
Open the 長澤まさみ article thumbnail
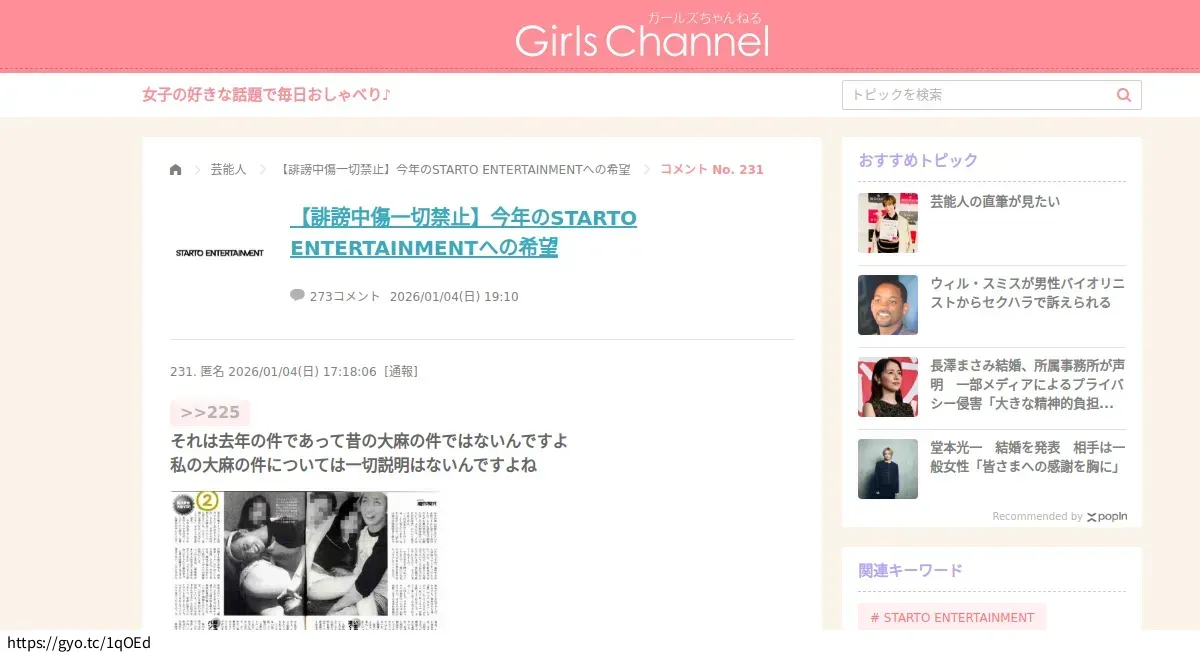click(x=888, y=387)
